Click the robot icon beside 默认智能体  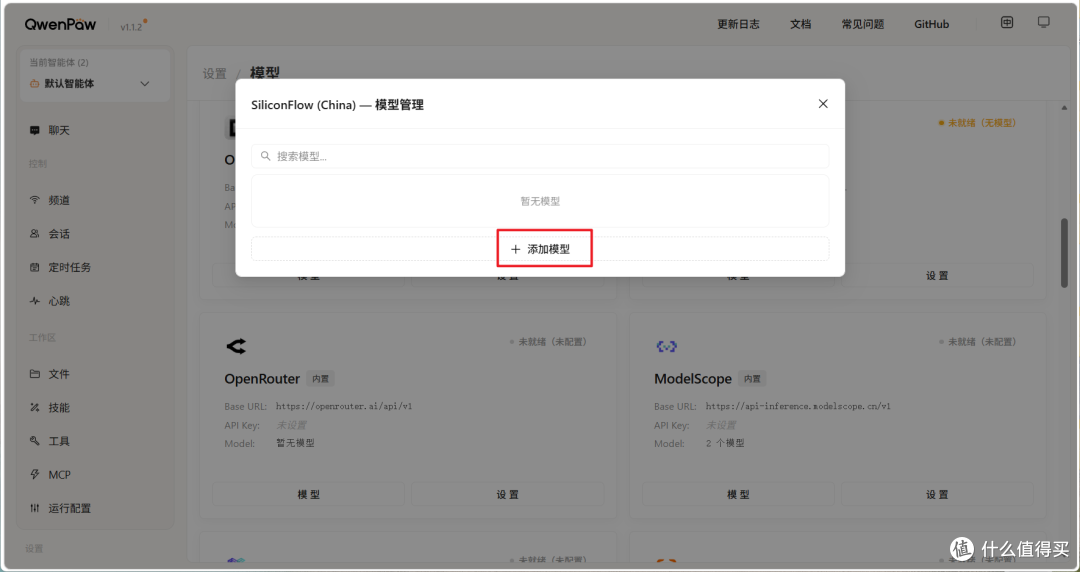click(34, 83)
